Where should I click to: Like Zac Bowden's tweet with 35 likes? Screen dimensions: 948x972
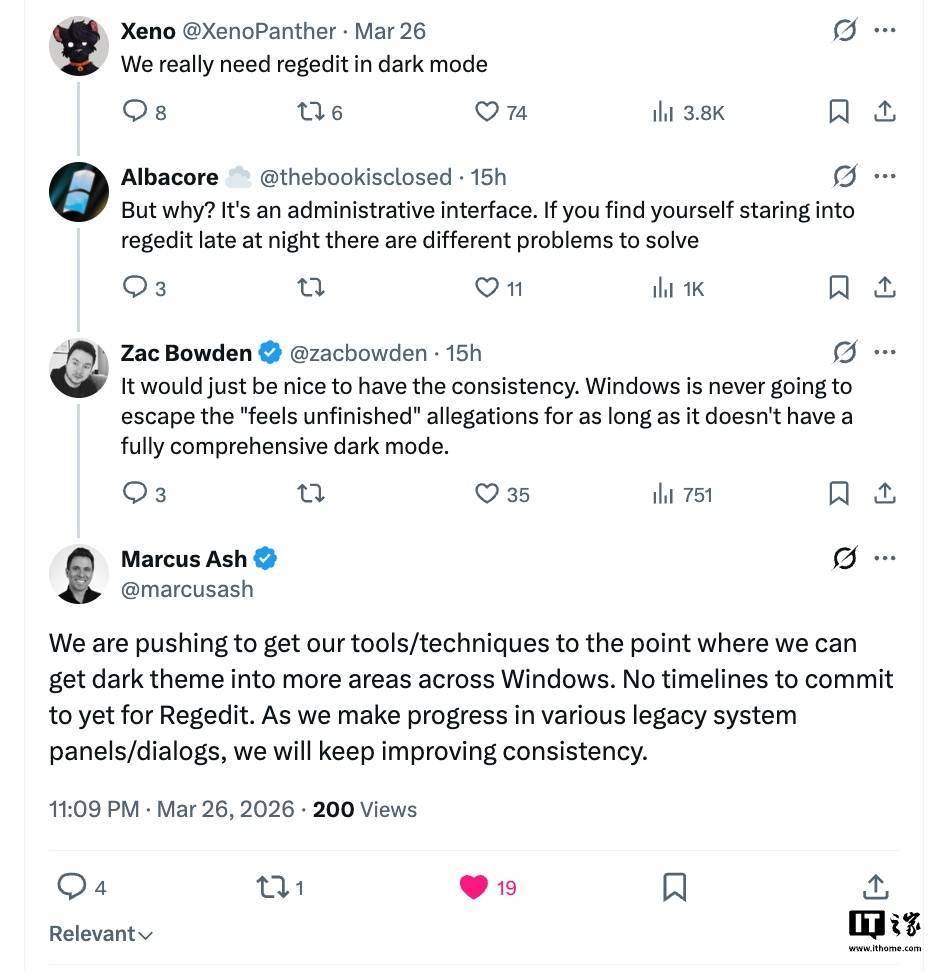tap(487, 493)
